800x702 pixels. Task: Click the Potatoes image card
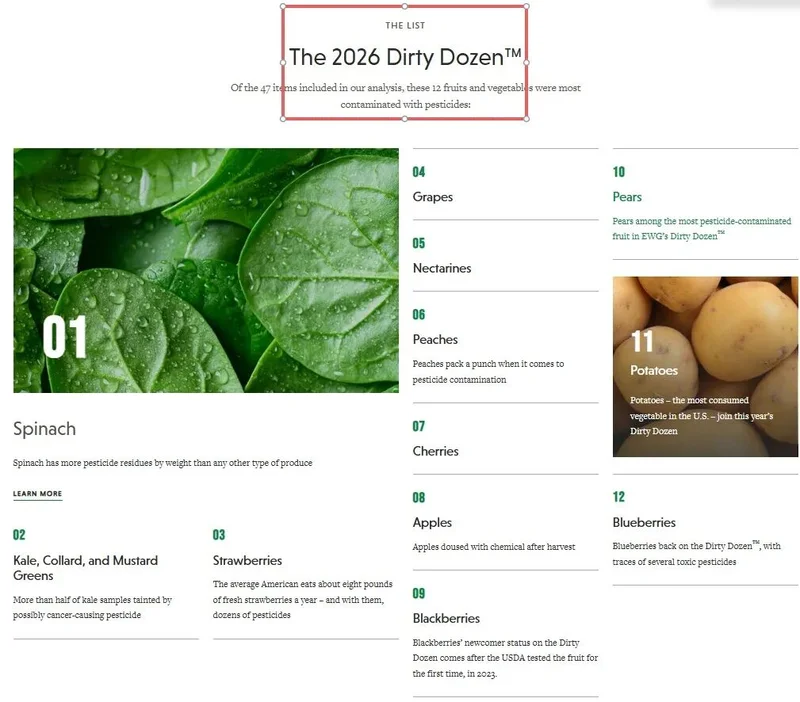(705, 366)
